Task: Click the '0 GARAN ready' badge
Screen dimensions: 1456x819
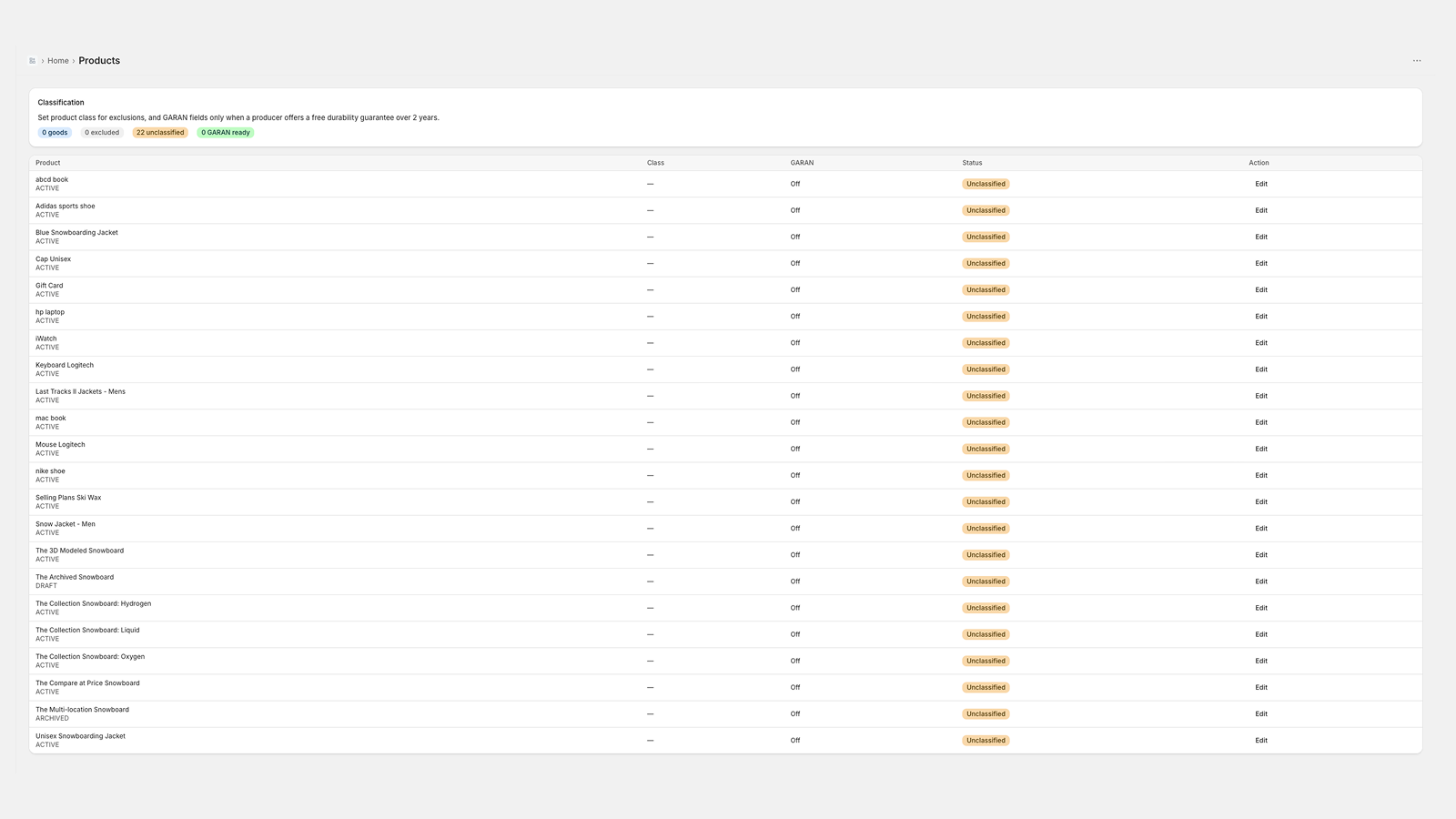Action: click(226, 133)
